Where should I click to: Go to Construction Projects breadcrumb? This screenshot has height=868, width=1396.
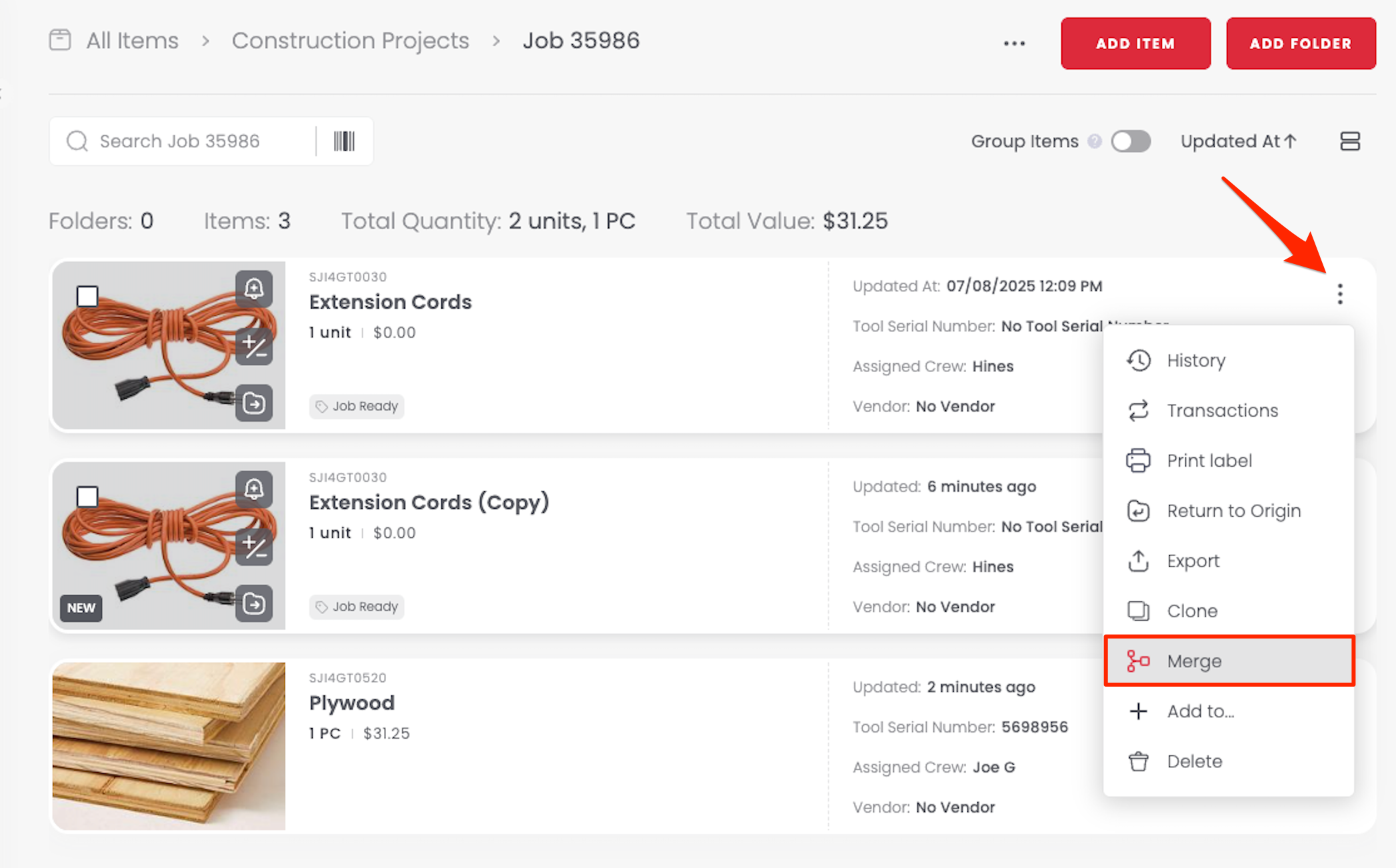(x=350, y=41)
